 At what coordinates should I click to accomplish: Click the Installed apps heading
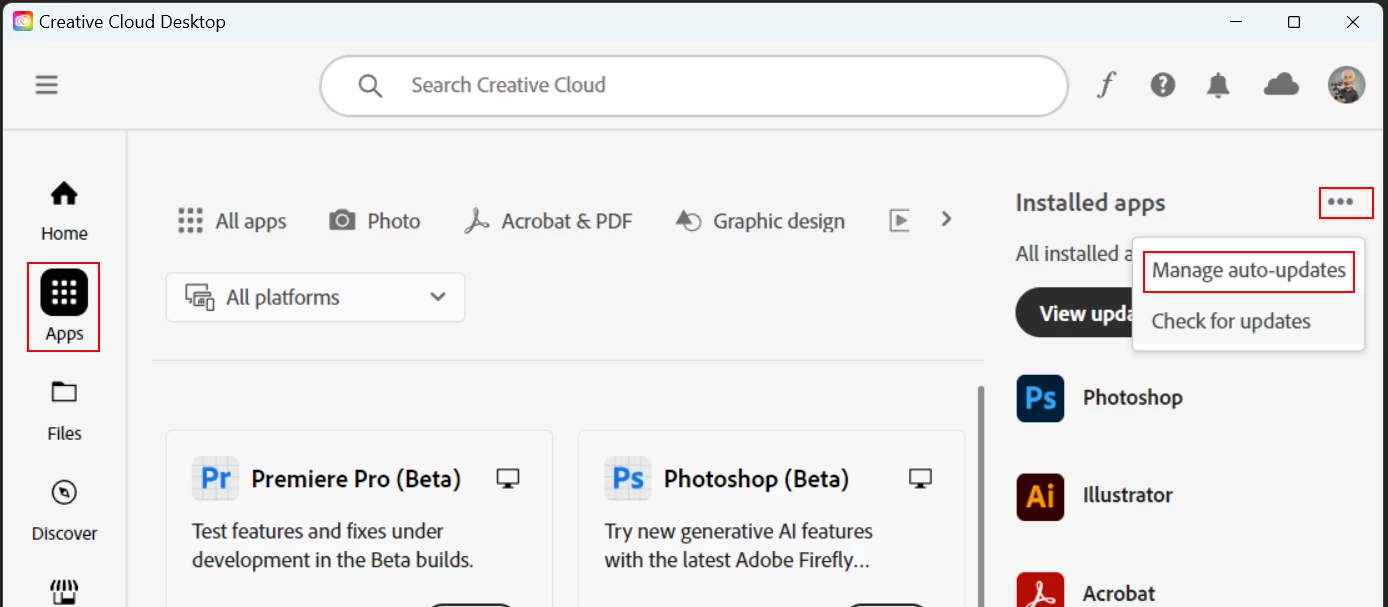tap(1090, 203)
